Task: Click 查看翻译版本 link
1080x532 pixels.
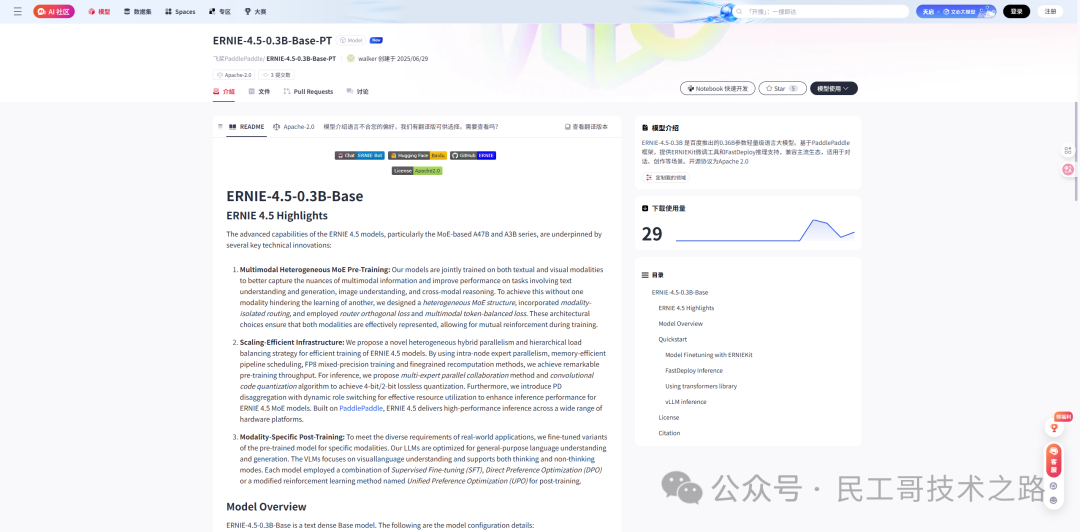Action: 586,127
